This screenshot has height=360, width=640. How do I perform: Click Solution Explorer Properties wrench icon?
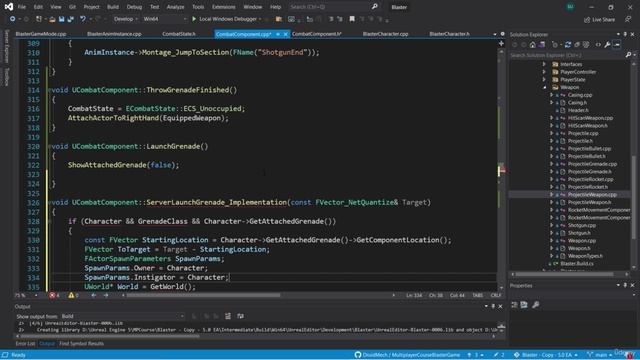click(607, 45)
